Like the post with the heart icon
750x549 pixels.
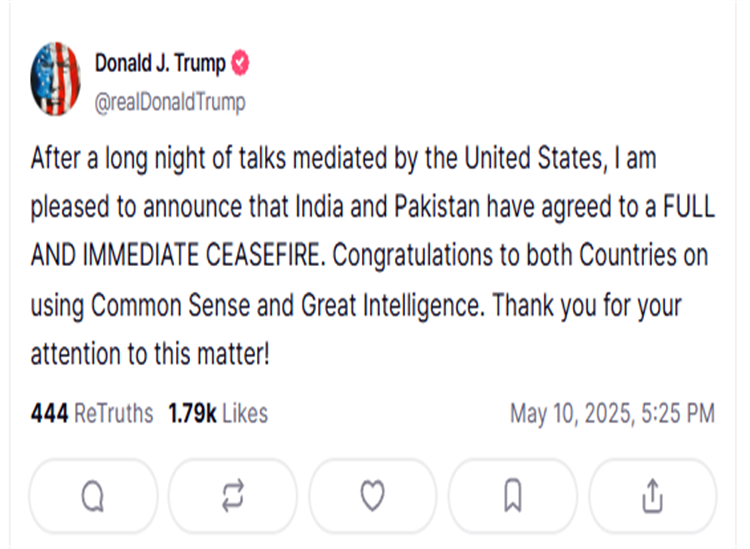pyautogui.click(x=373, y=496)
